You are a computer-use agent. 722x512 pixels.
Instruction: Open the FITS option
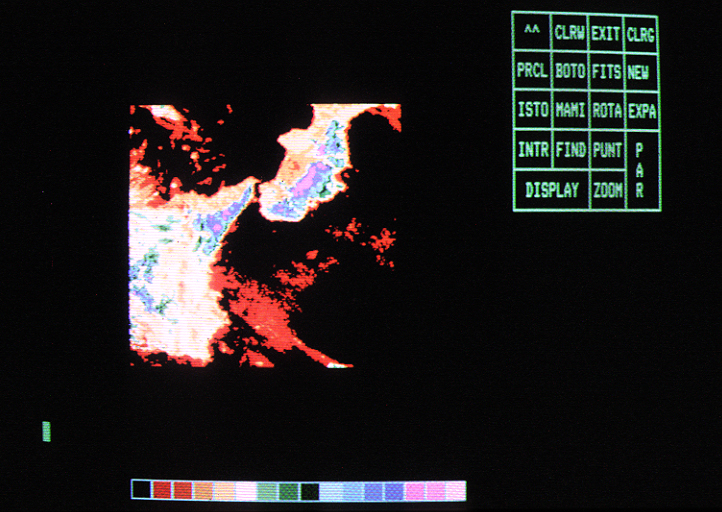point(605,71)
